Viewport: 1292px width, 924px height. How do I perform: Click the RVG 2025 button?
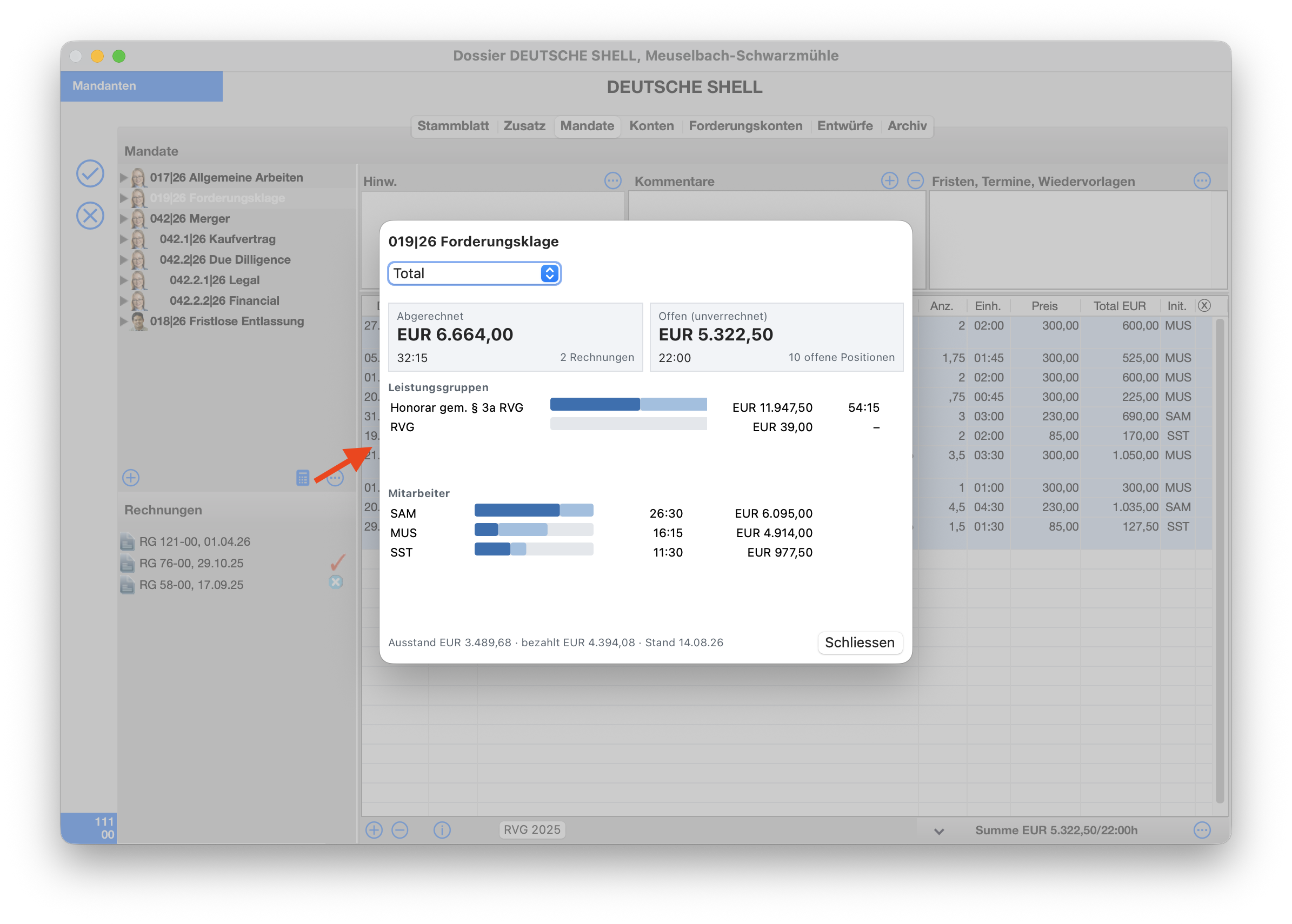coord(531,830)
